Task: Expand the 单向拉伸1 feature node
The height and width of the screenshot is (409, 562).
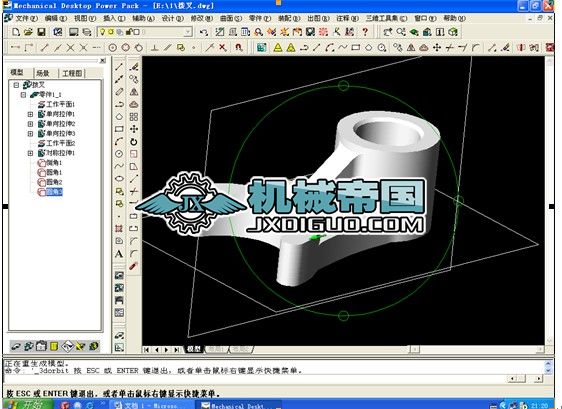Action: coord(30,114)
